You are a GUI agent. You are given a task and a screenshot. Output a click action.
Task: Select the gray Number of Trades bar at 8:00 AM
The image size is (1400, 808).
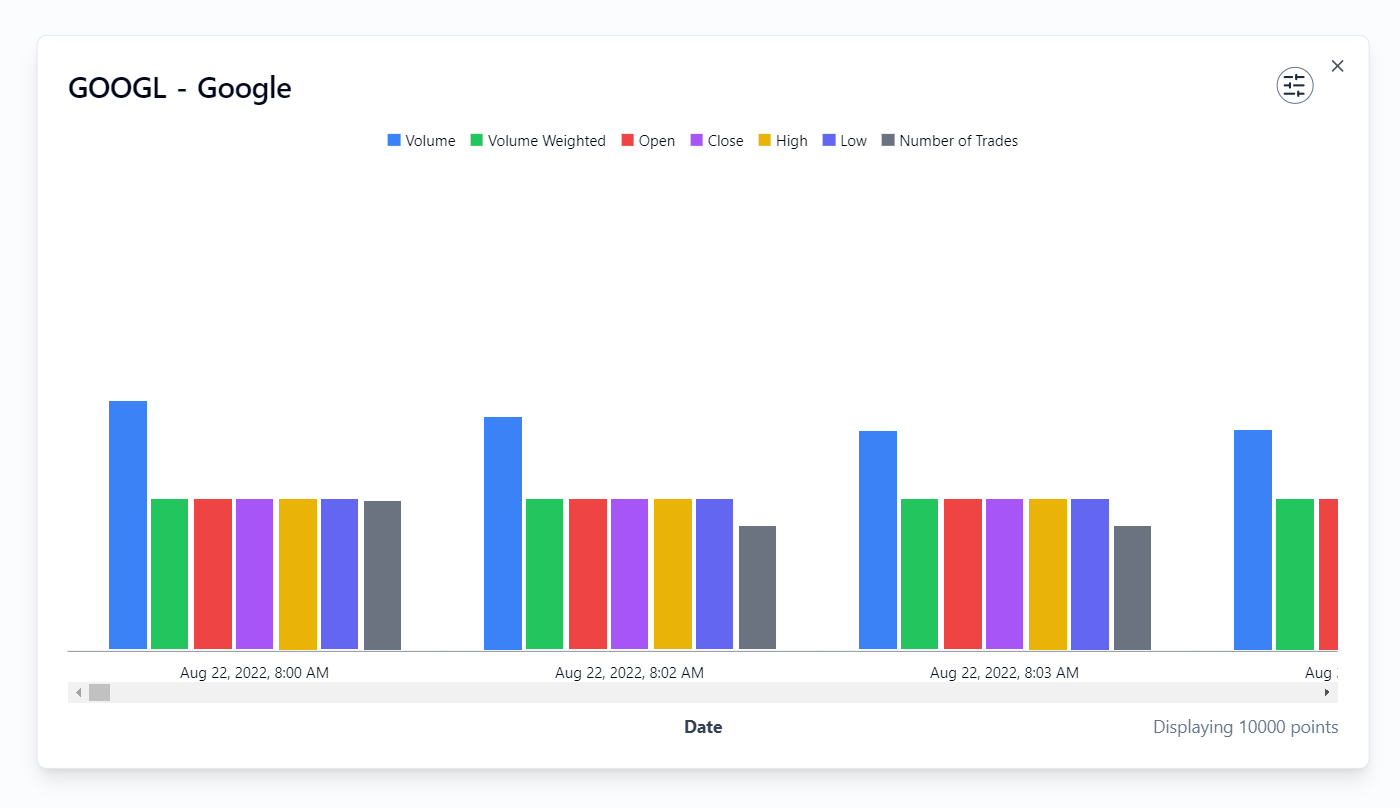[x=382, y=575]
